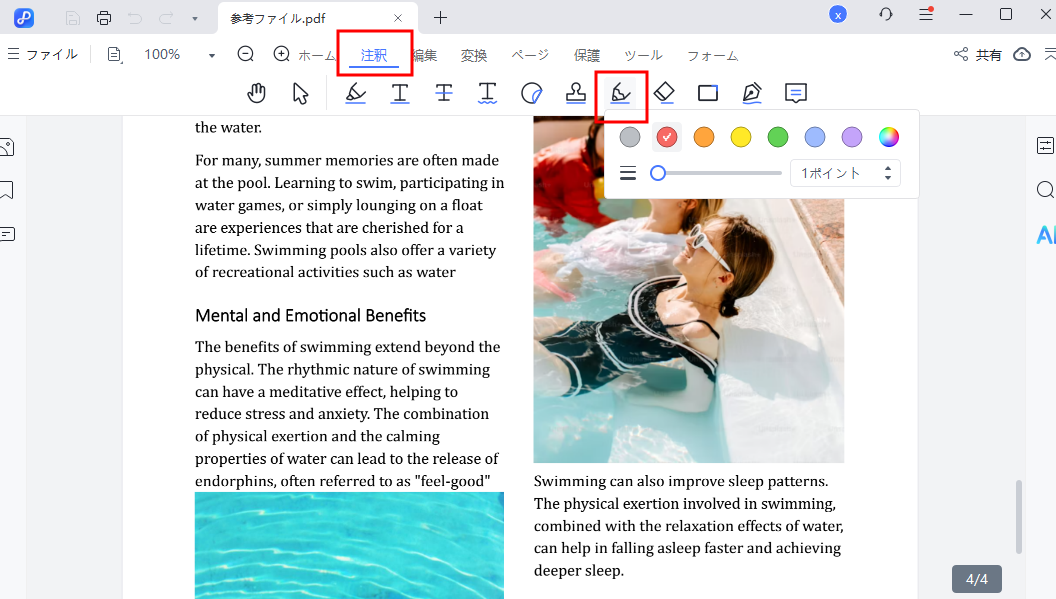1056x599 pixels.
Task: Open the rainbow custom color picker
Action: 888,137
